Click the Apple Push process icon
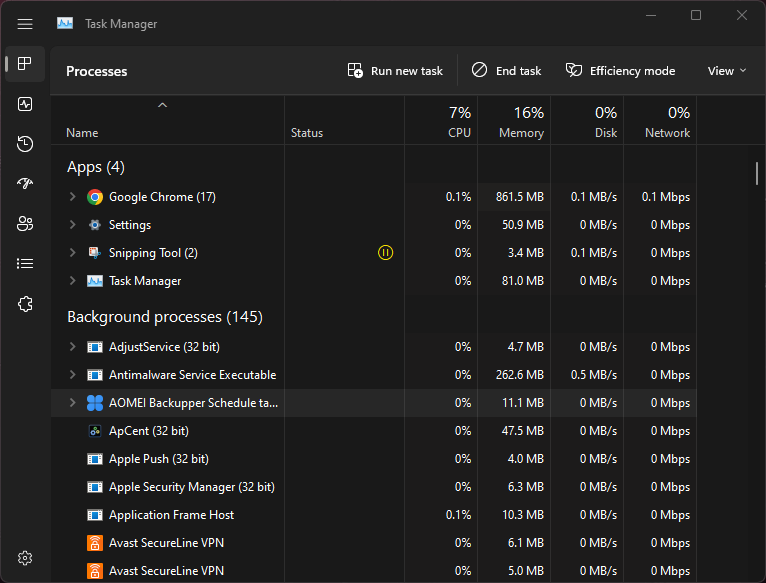Viewport: 766px width, 583px height. [95, 459]
